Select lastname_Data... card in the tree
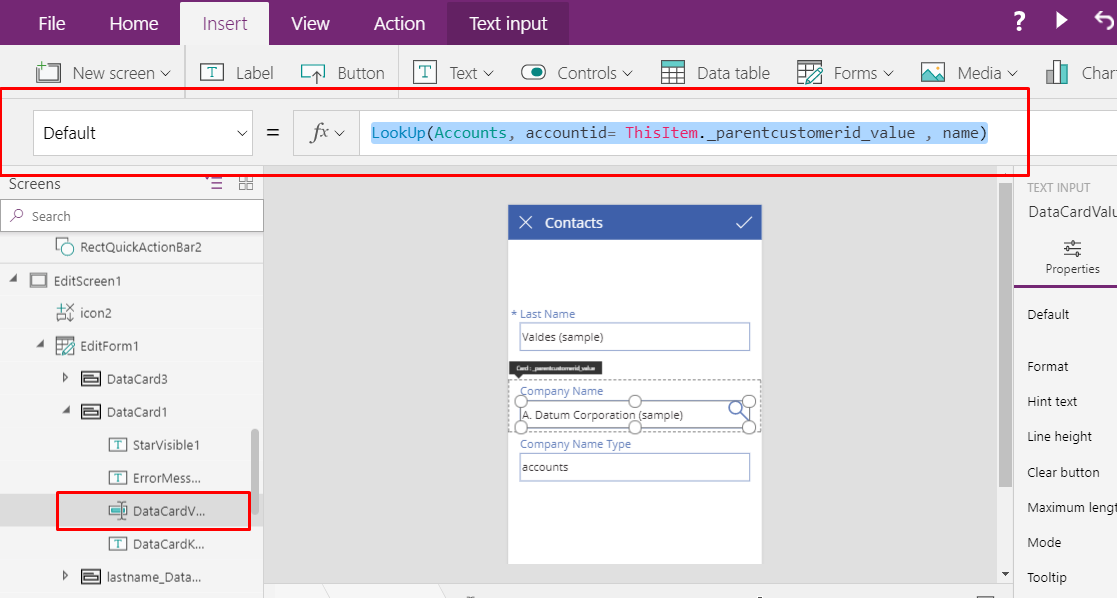This screenshot has width=1117, height=598. click(x=153, y=577)
